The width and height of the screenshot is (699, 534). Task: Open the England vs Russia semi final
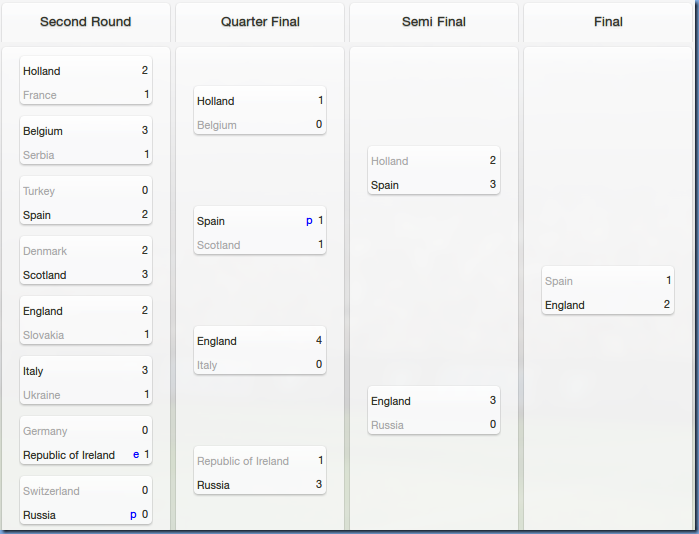coord(434,413)
